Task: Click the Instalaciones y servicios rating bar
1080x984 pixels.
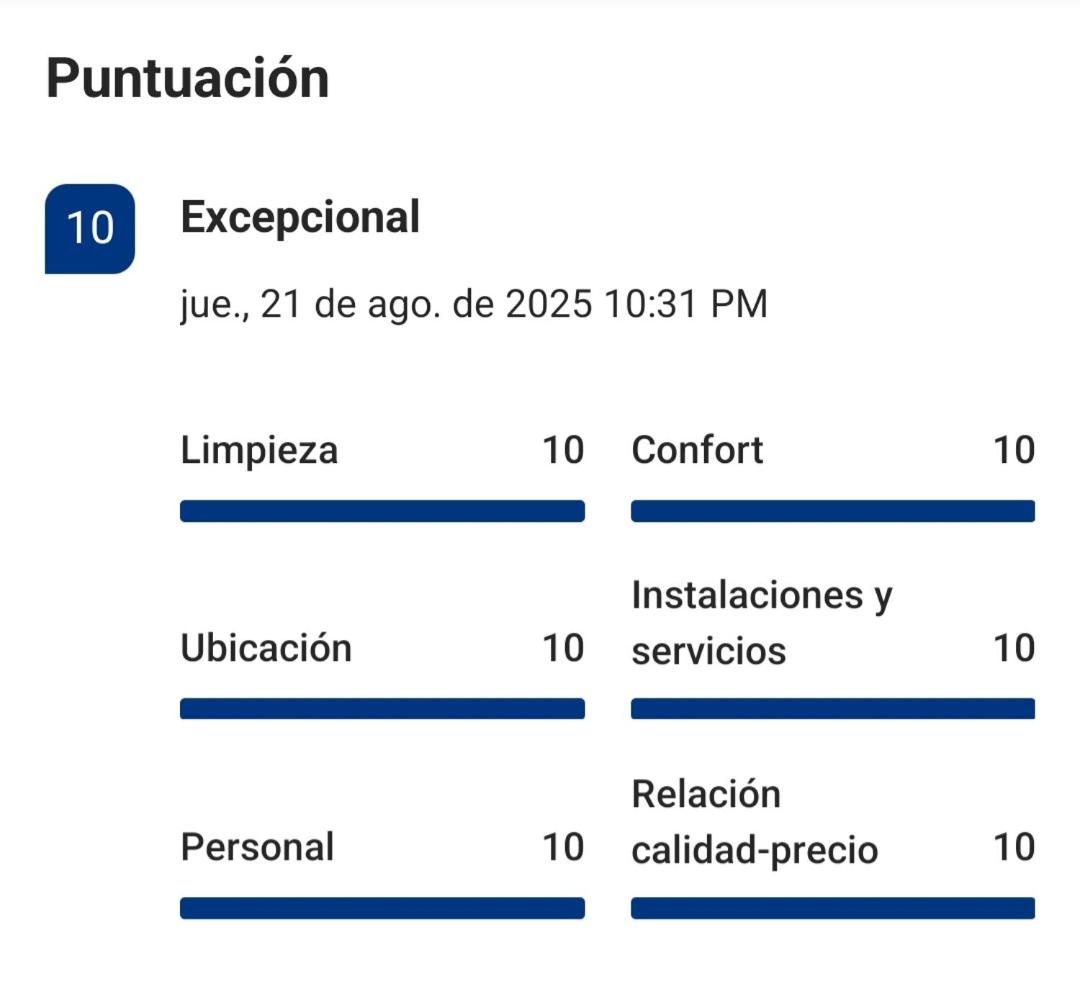Action: tap(832, 709)
